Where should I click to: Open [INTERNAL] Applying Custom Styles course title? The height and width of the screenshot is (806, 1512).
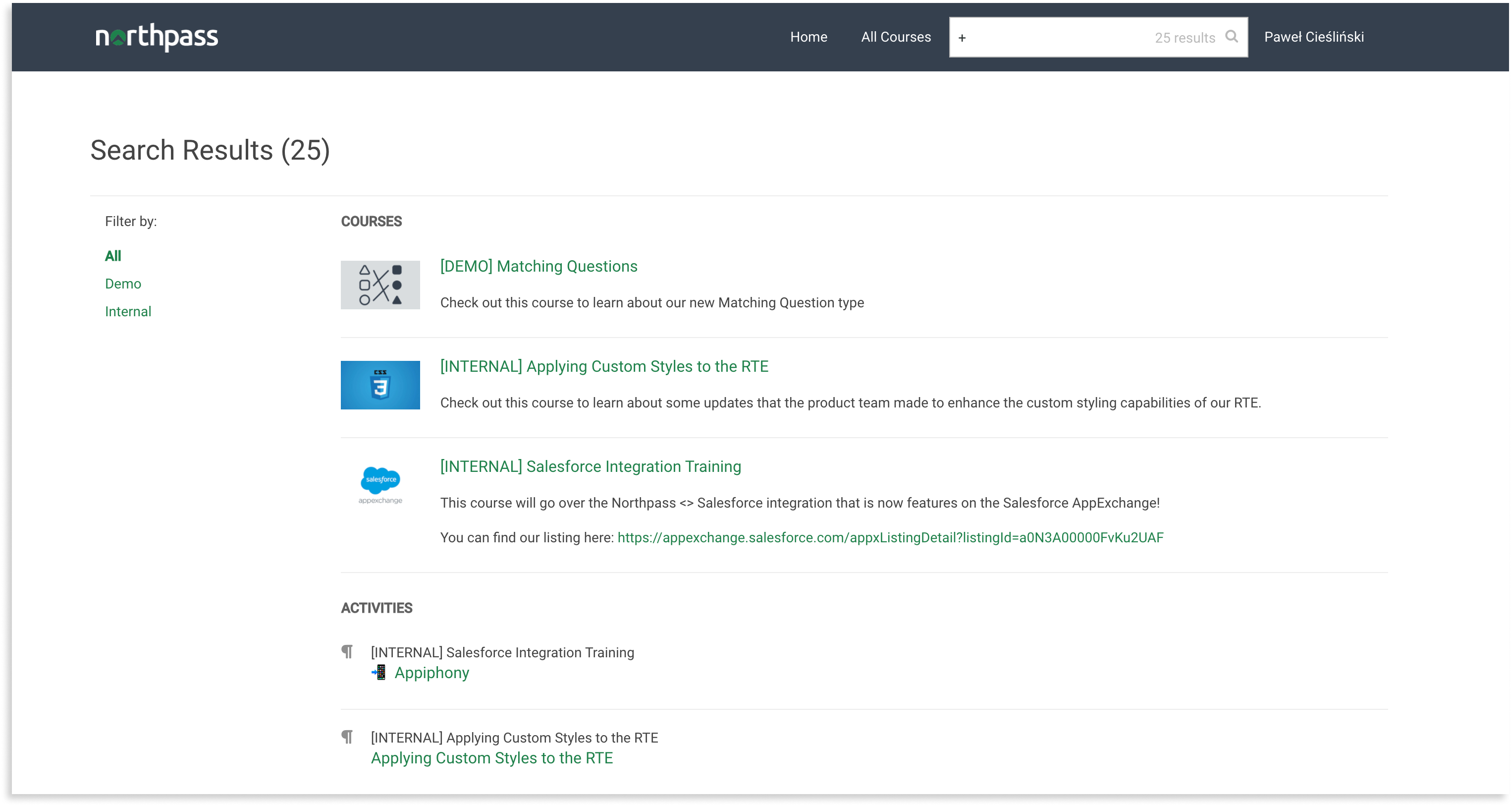(x=604, y=366)
